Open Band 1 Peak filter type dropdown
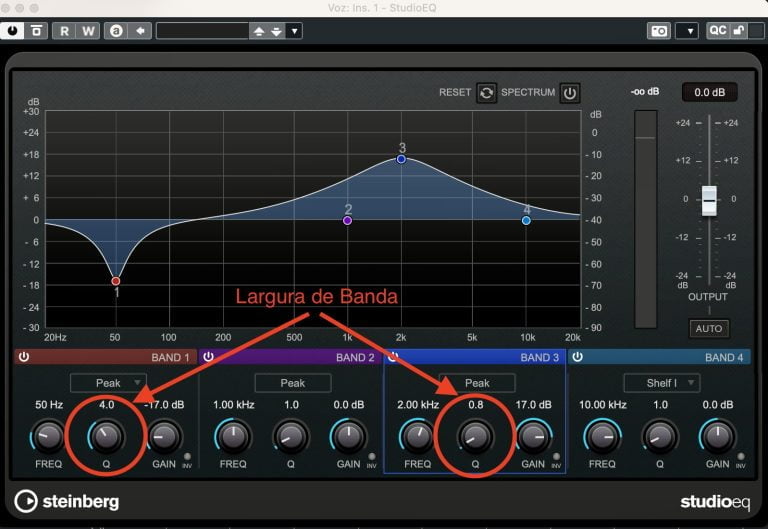 (108, 383)
